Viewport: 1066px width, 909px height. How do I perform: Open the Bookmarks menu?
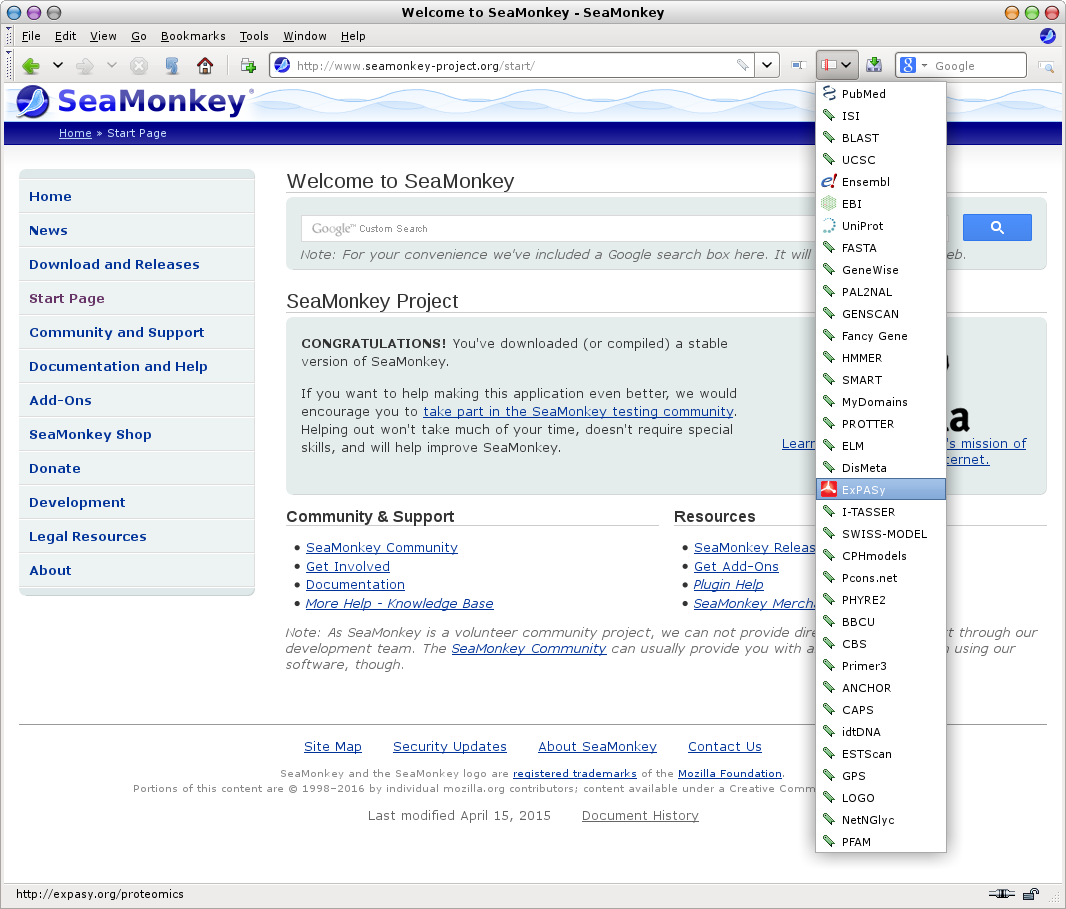(193, 36)
